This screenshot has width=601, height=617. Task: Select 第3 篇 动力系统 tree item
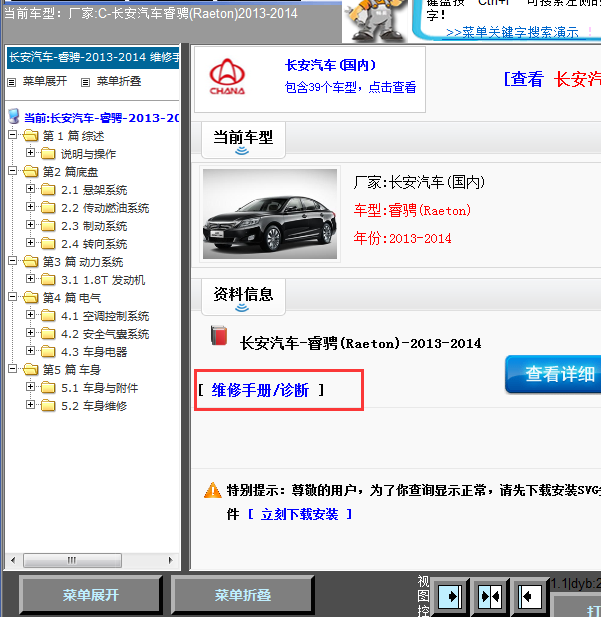click(x=83, y=262)
